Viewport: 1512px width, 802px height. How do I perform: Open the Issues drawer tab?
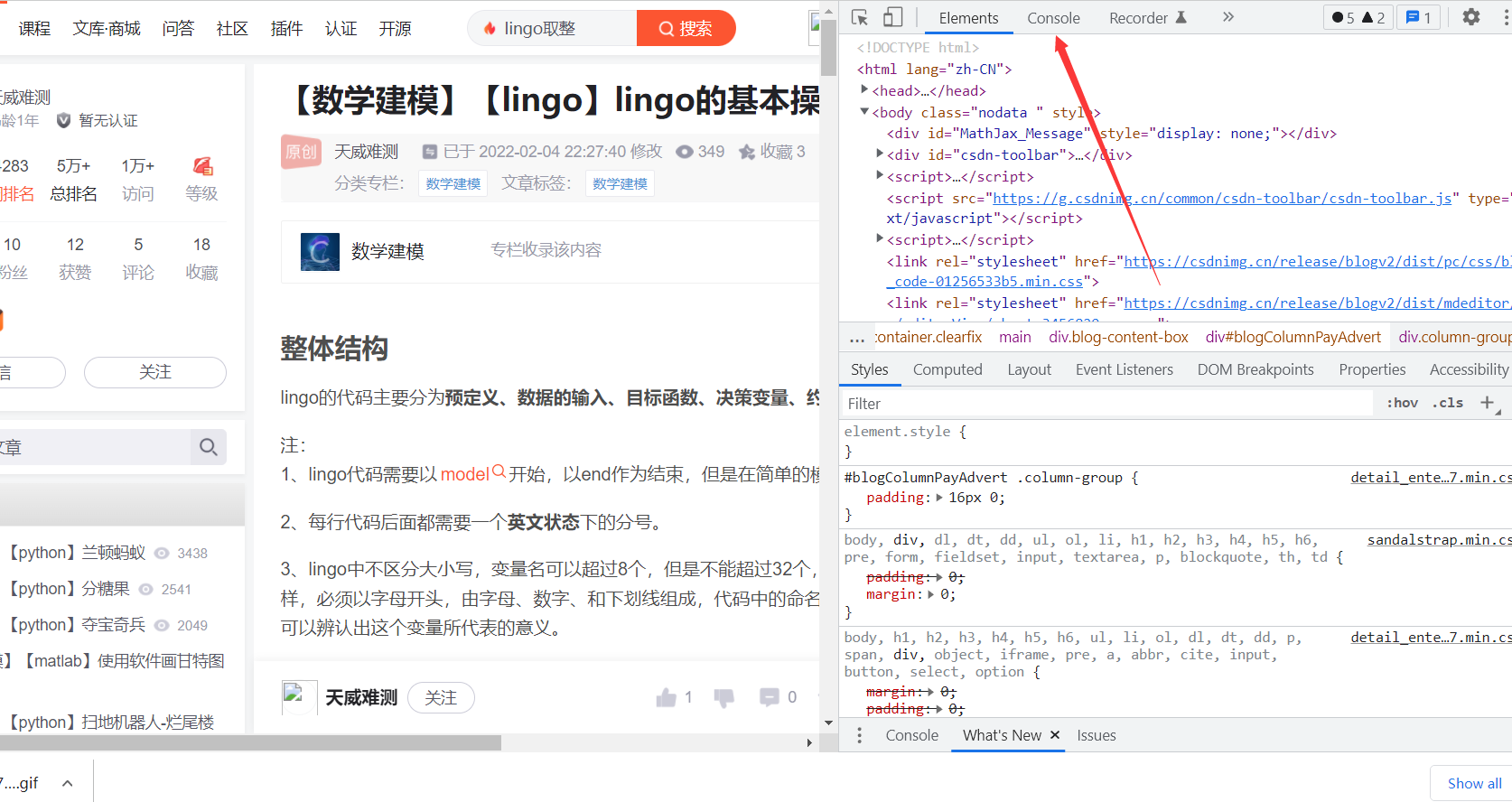(x=1096, y=735)
